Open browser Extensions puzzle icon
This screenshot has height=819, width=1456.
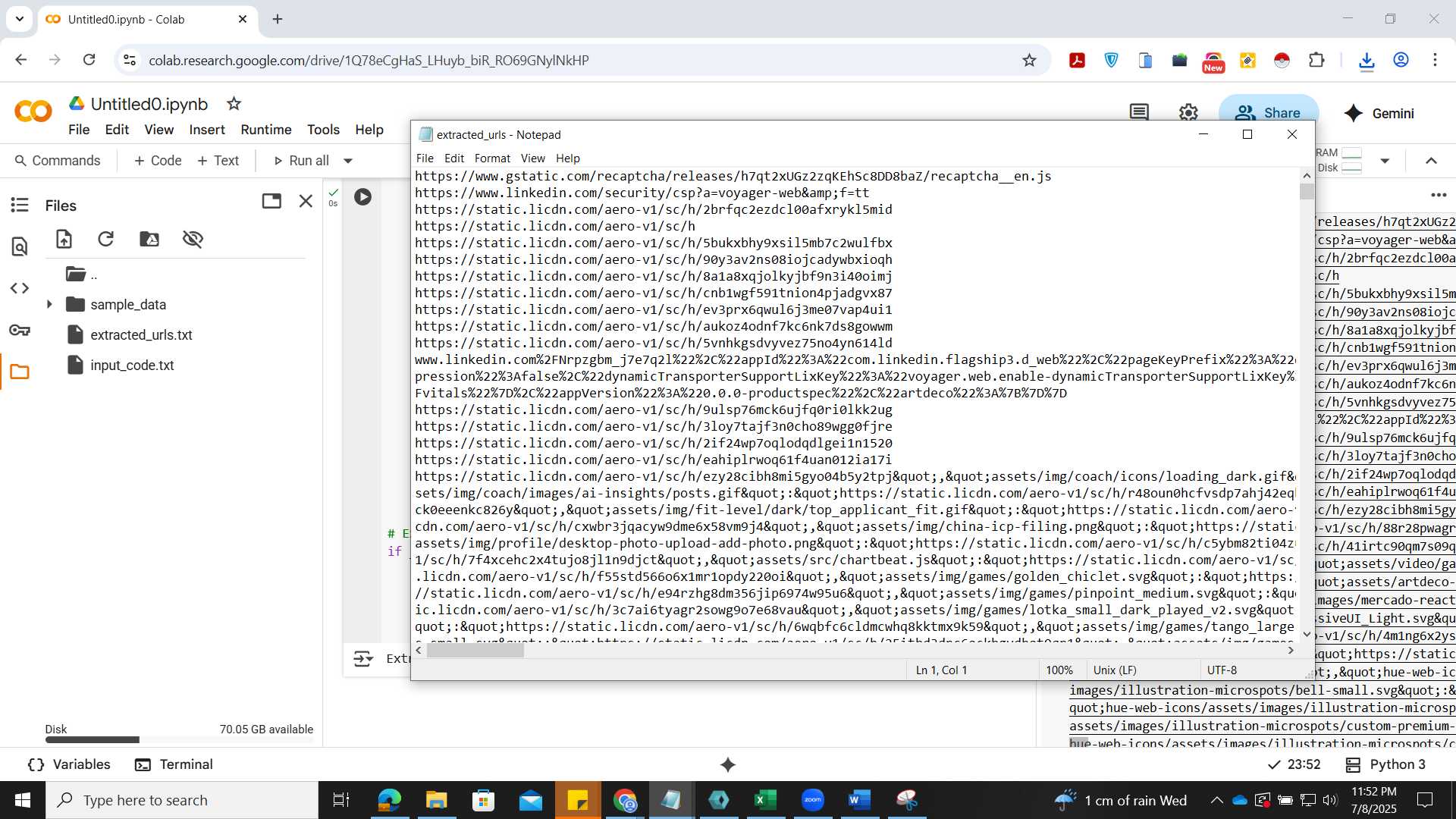tap(1317, 60)
